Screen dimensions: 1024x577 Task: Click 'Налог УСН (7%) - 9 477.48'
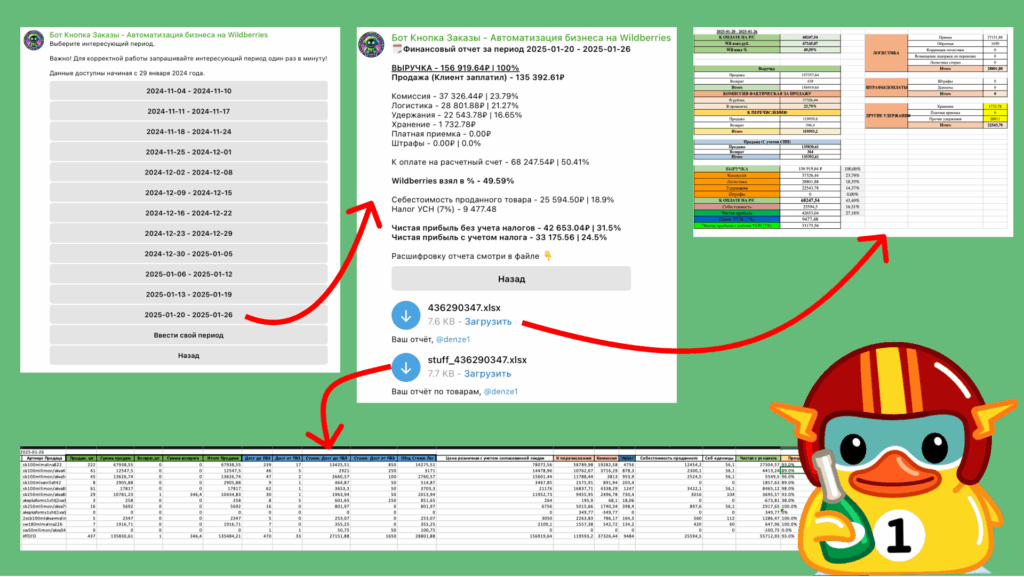point(444,210)
